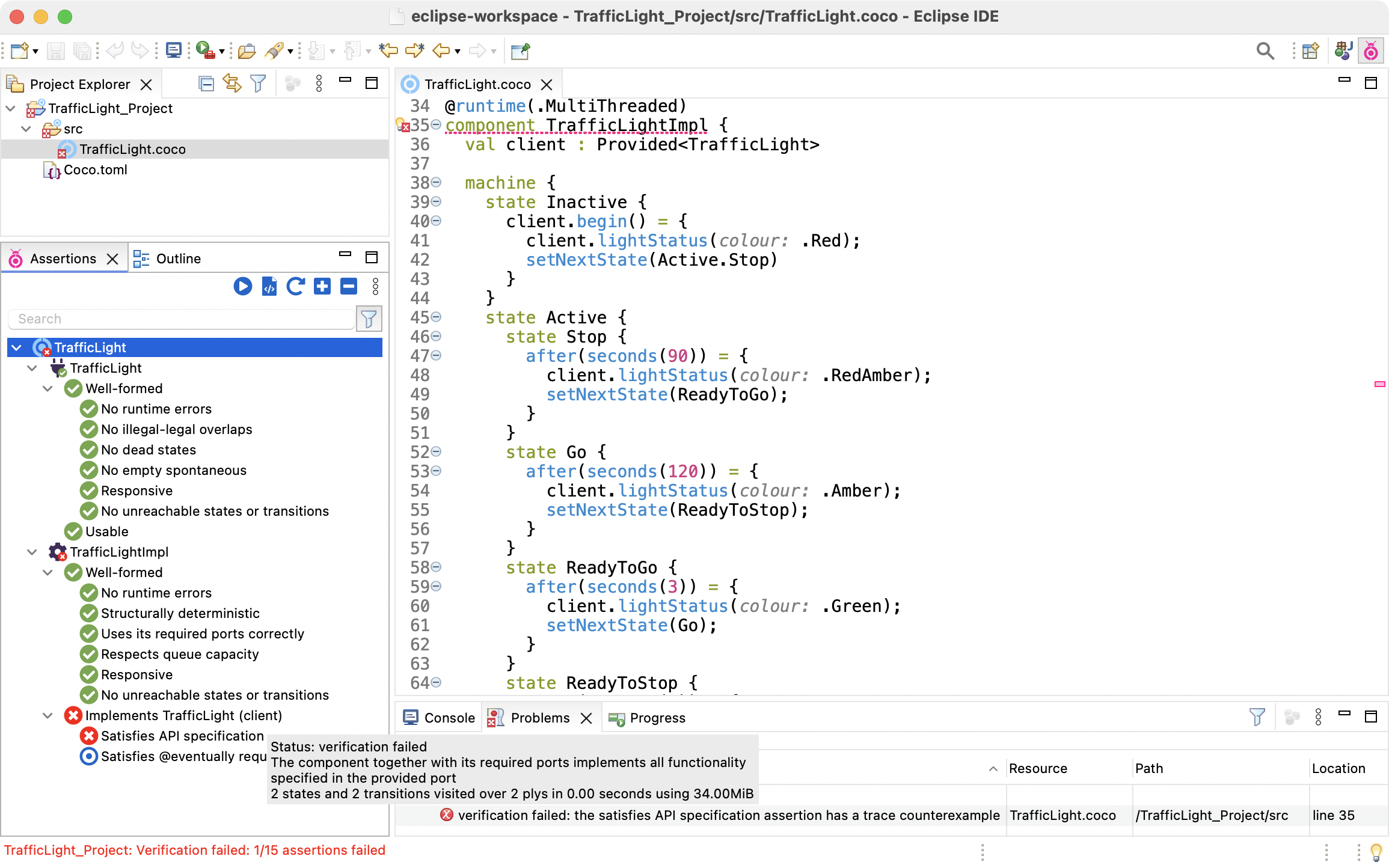Click the Back navigation arrow

[441, 51]
